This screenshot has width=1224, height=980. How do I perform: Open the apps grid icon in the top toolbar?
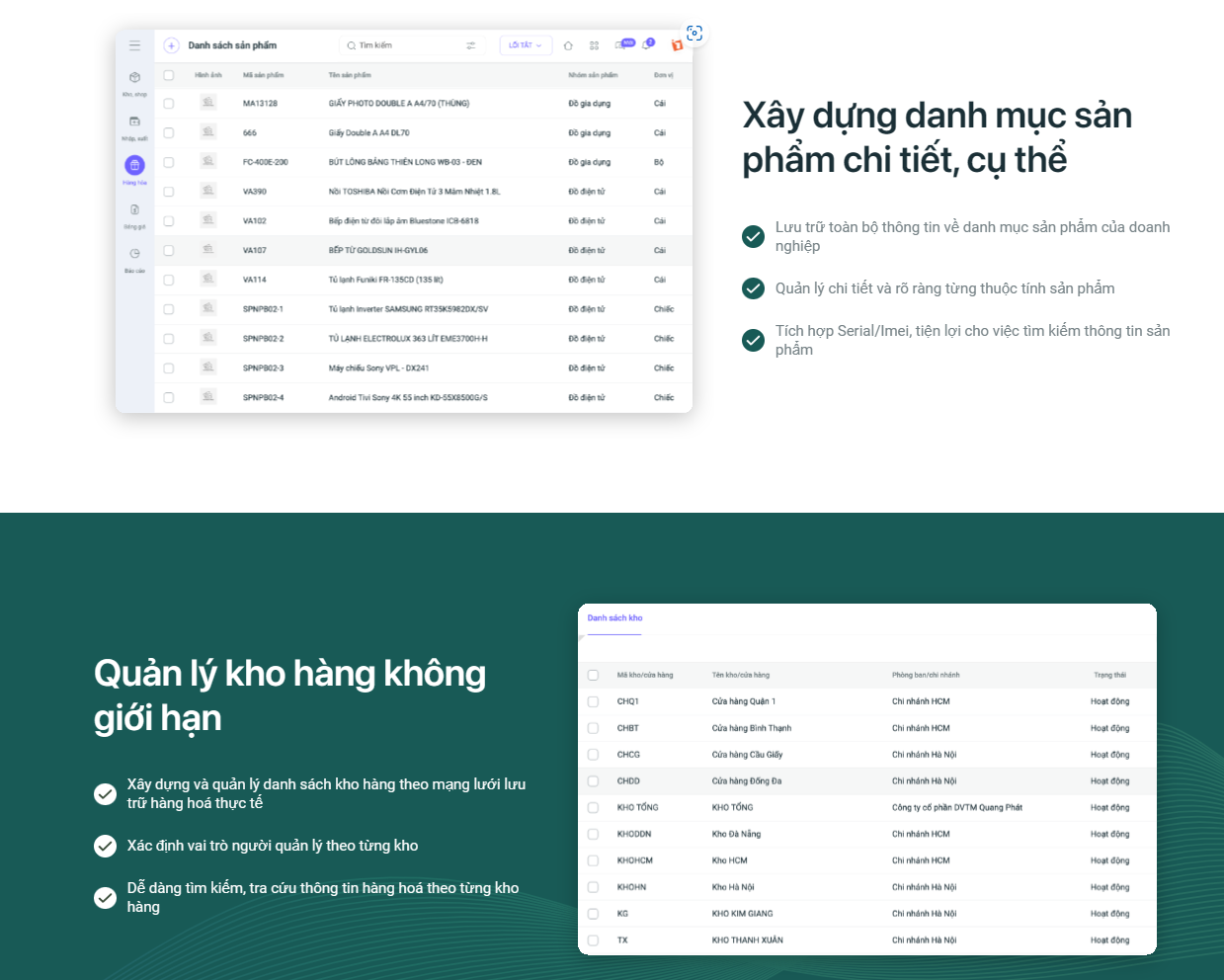coord(594,45)
